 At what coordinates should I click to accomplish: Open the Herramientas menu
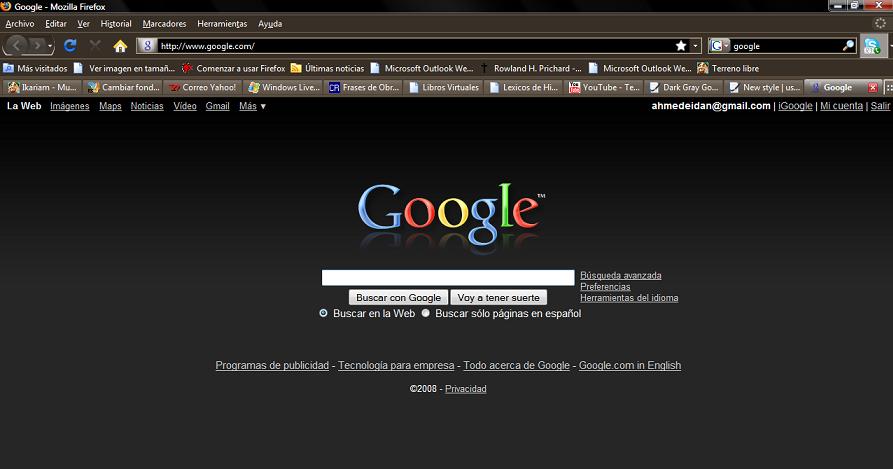tap(222, 24)
